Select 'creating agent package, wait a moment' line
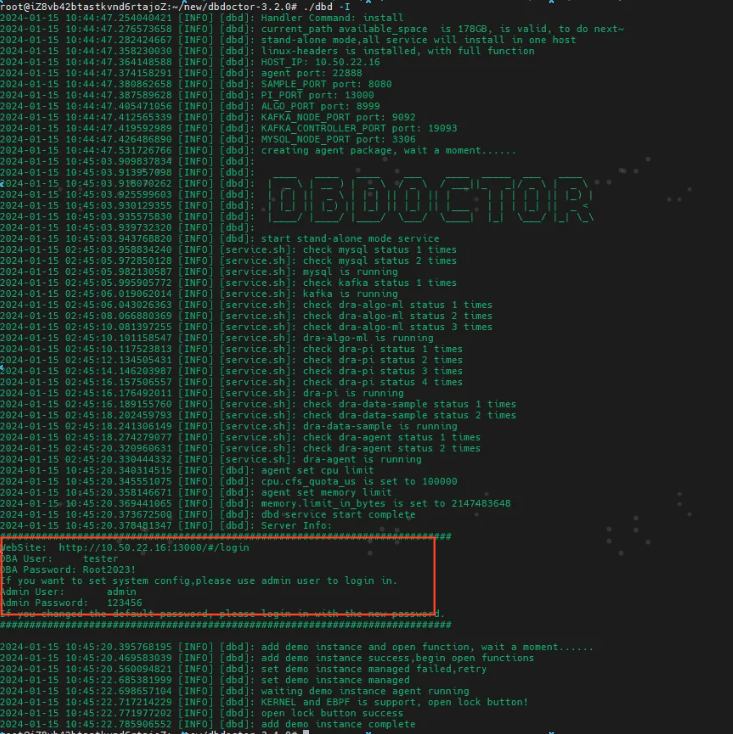 click(388, 150)
